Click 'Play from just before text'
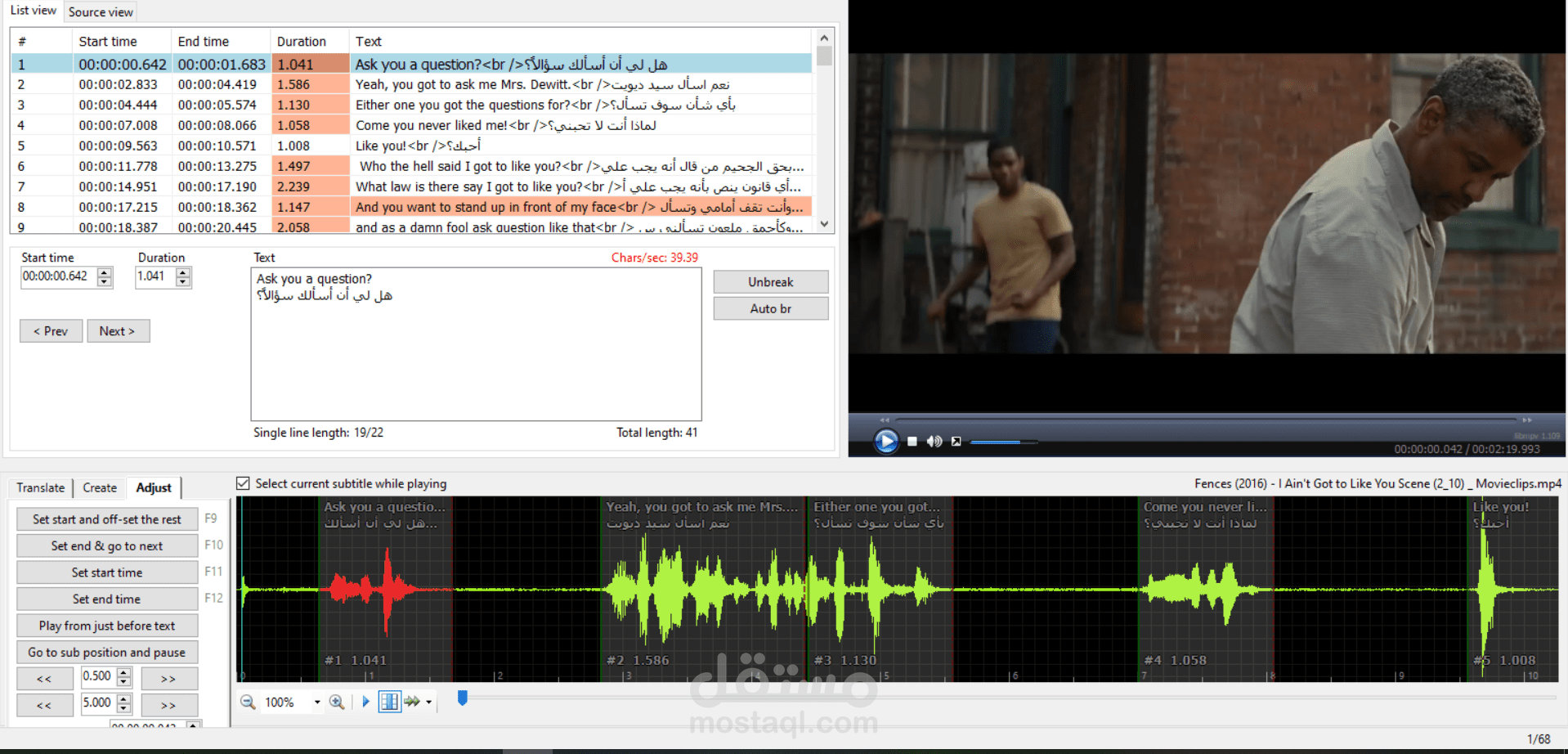 tap(107, 626)
